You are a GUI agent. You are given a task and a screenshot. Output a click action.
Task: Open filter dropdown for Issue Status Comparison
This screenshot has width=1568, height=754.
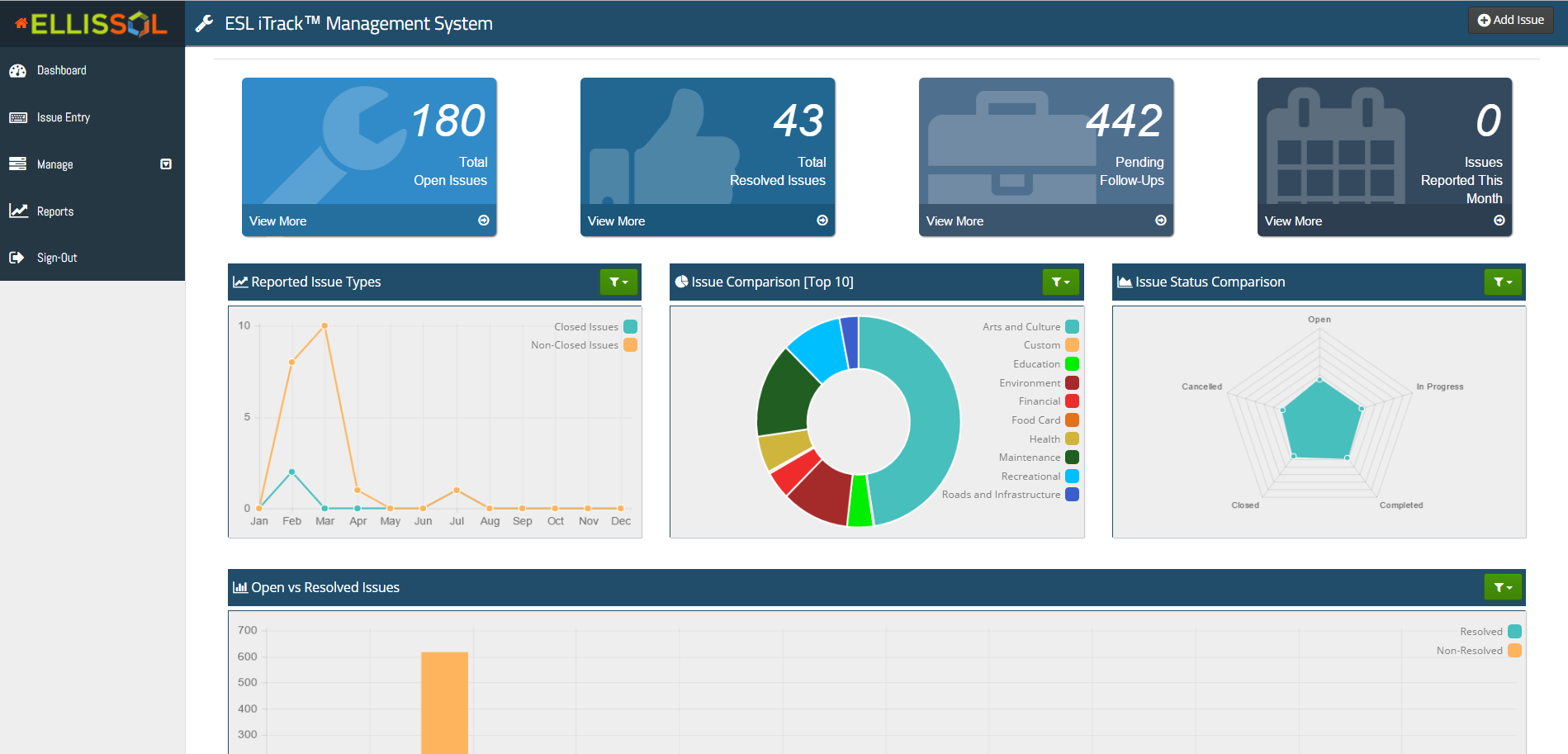[x=1503, y=282]
